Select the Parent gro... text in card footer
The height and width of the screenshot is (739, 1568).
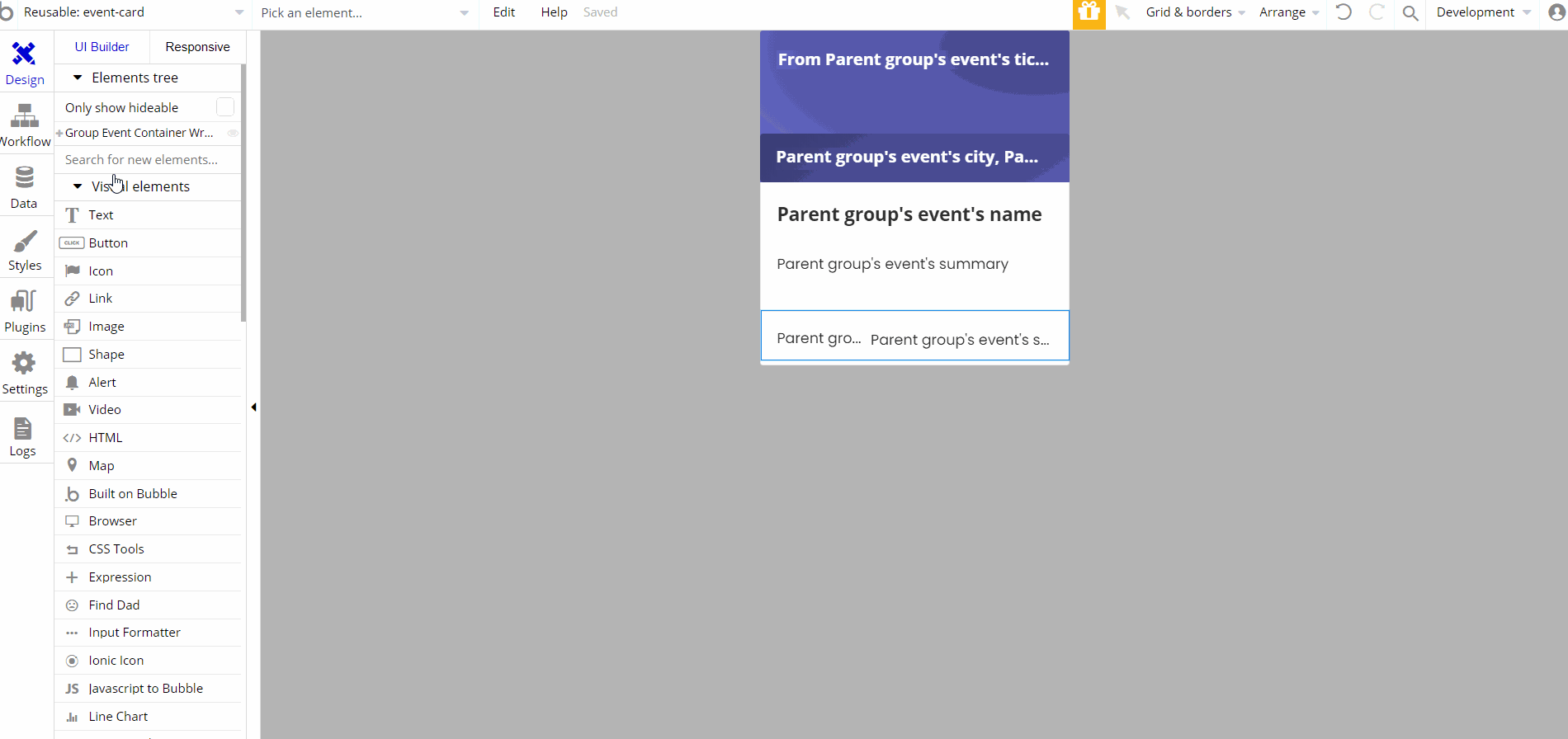[819, 338]
